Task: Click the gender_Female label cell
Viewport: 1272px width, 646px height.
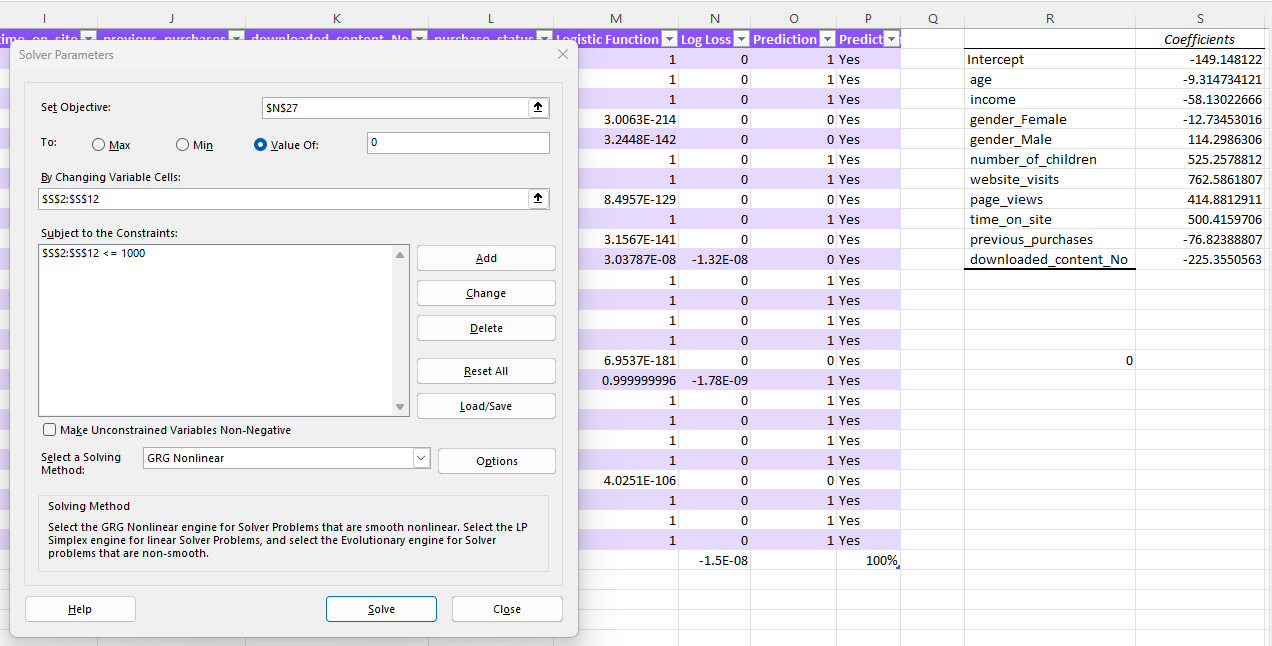Action: 1049,119
